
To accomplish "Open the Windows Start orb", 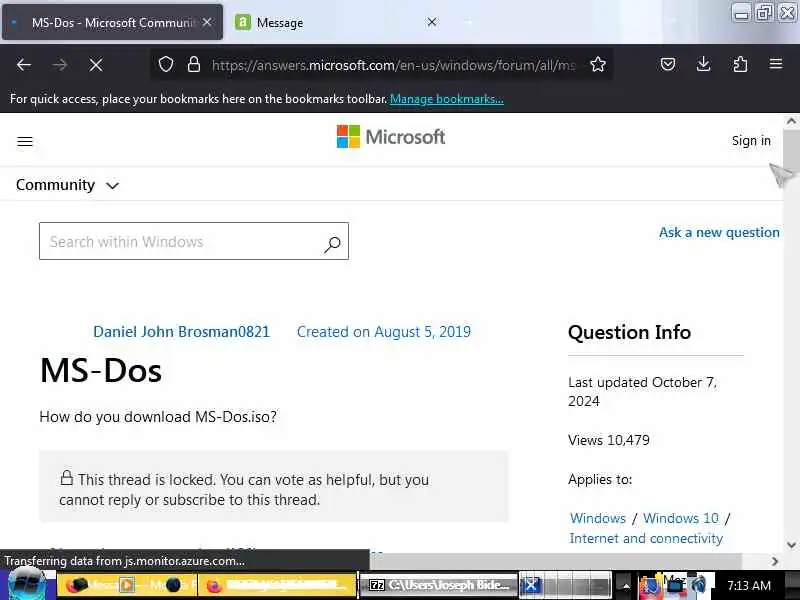I will point(27,585).
